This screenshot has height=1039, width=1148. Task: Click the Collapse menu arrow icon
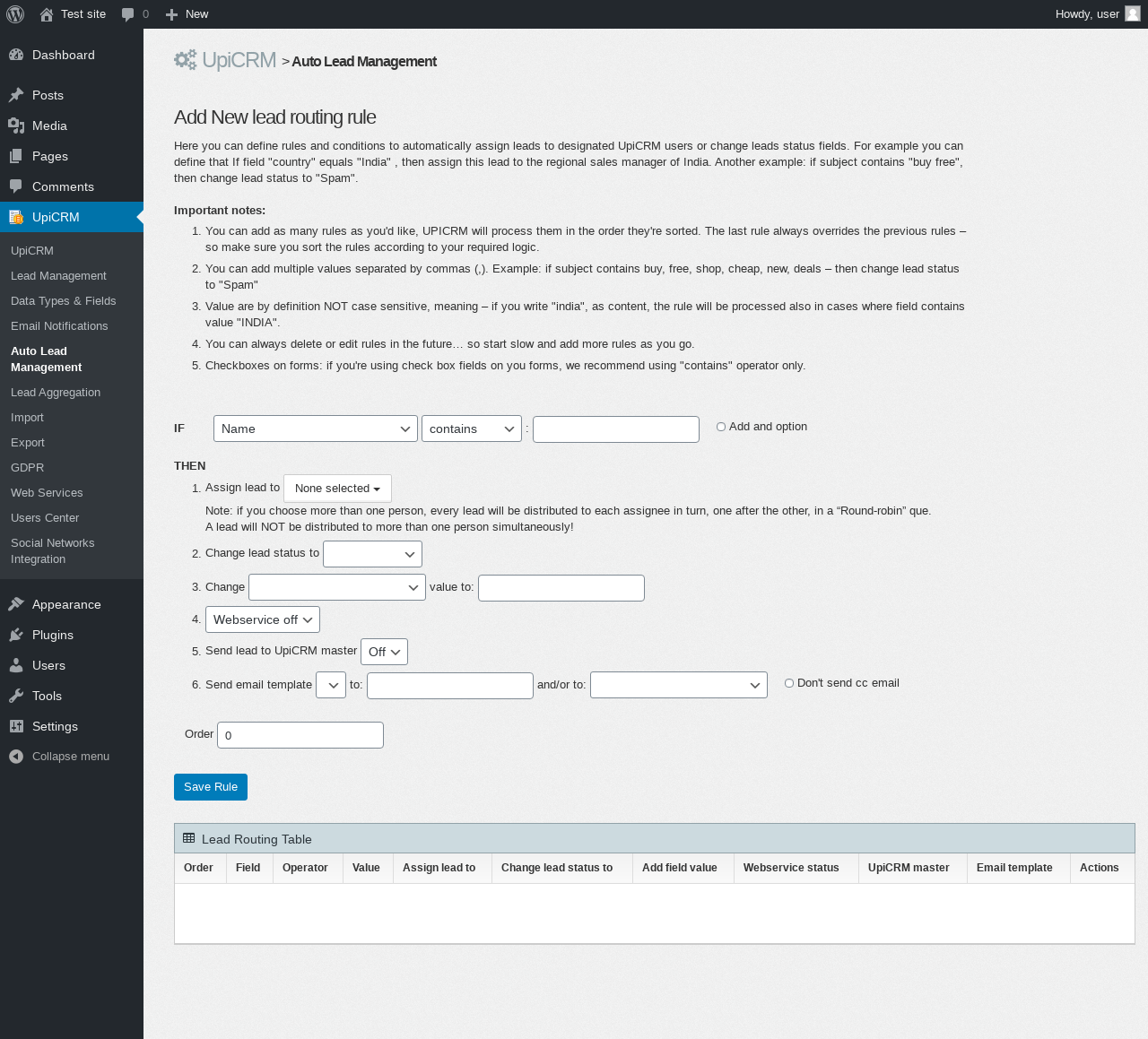(x=16, y=757)
